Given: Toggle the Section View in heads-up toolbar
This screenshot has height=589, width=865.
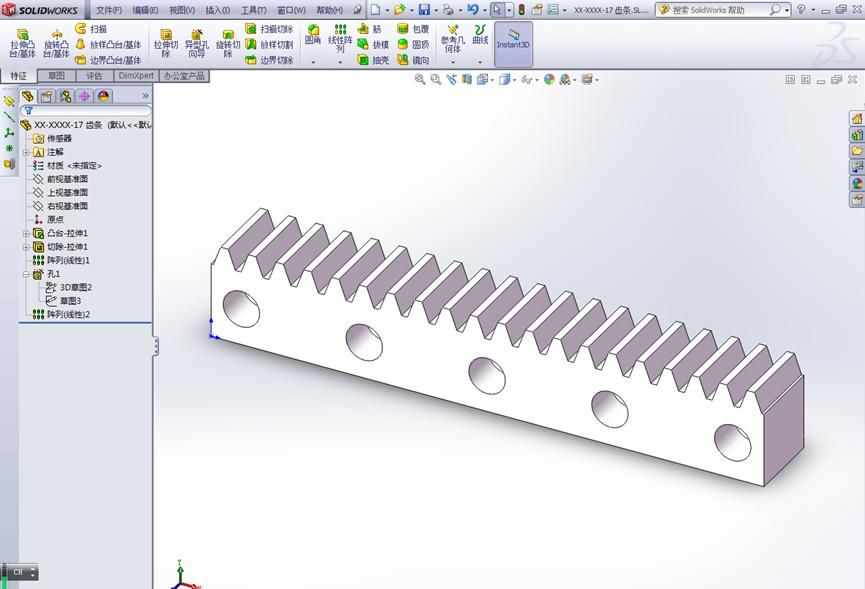Looking at the screenshot, I should 467,79.
